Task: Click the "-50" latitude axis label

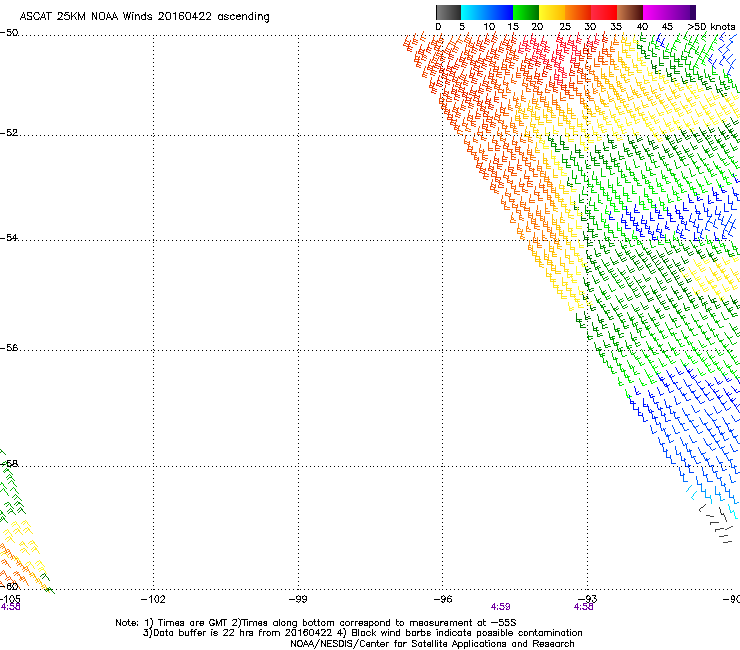Action: point(9,33)
